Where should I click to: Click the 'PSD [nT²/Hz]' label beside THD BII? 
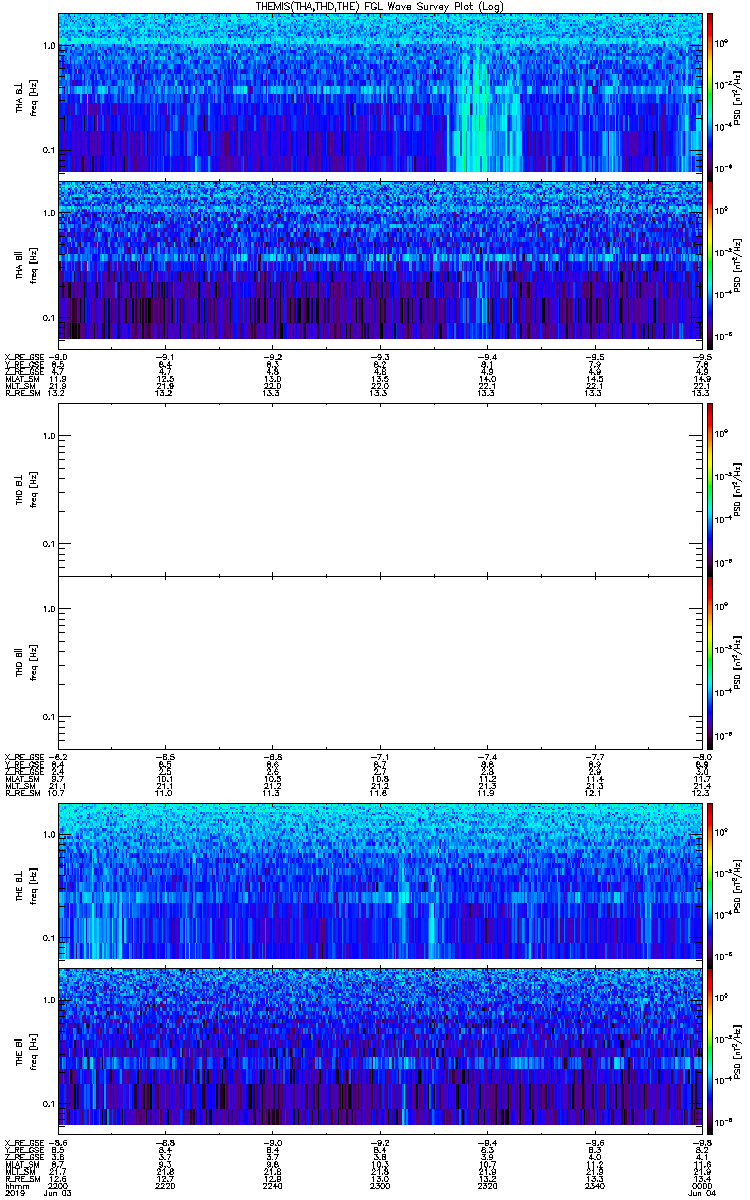tap(737, 663)
